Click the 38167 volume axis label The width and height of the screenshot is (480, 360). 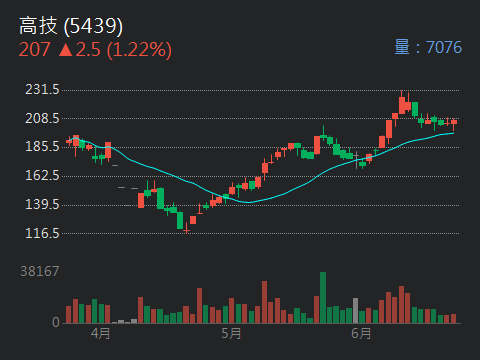pos(40,271)
